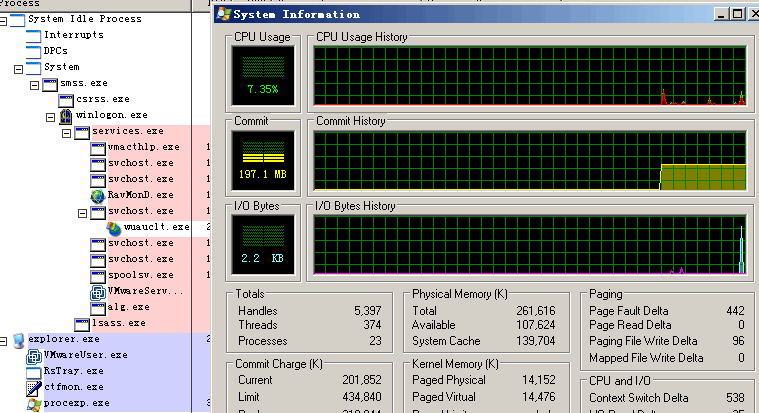Collapse the services.exe tree node
Viewport: 759px width, 413px height.
pos(66,133)
